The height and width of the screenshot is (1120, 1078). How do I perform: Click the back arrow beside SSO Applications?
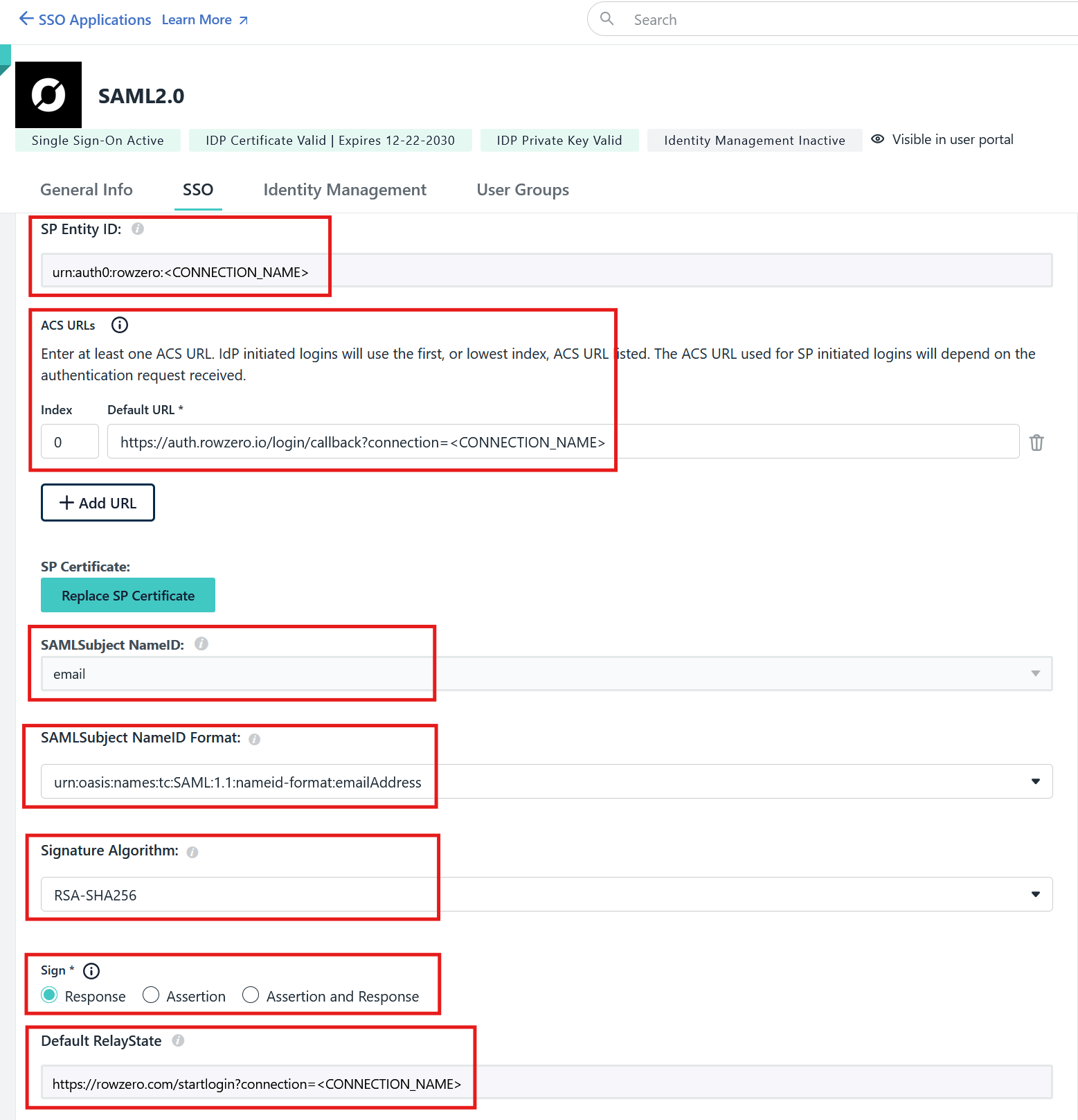click(25, 19)
